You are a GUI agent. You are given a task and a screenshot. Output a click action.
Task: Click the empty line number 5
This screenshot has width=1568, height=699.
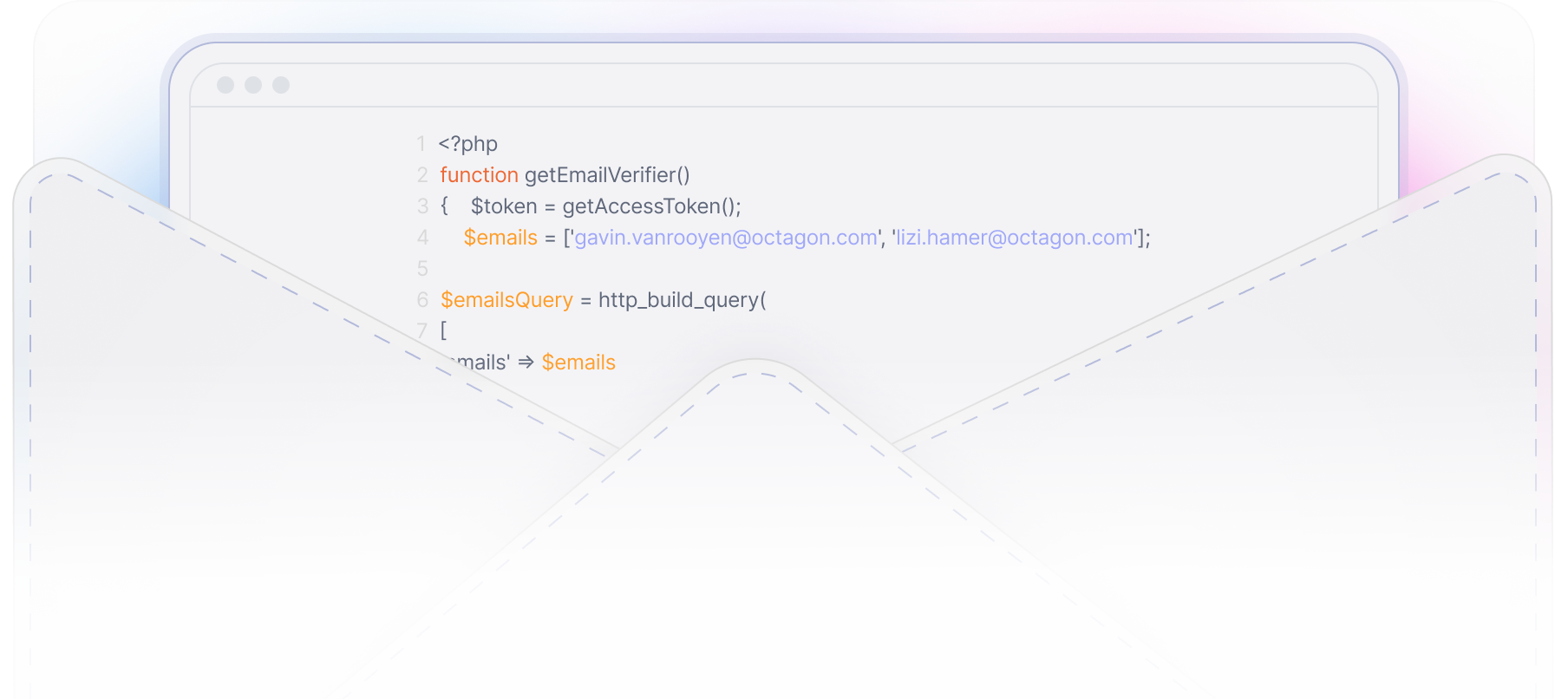422,269
